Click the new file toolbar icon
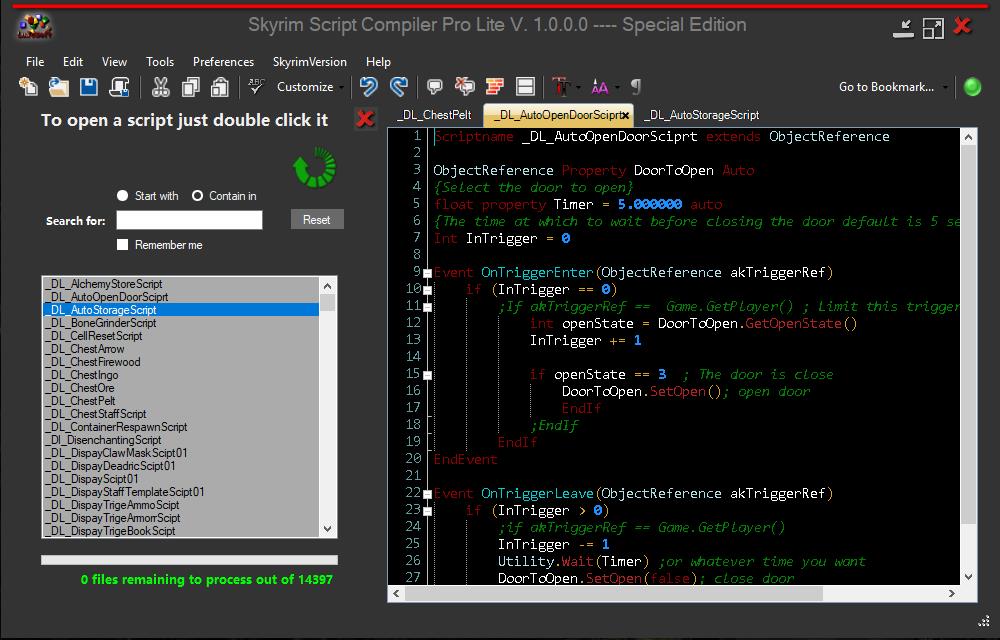This screenshot has width=1000, height=640. tap(28, 87)
